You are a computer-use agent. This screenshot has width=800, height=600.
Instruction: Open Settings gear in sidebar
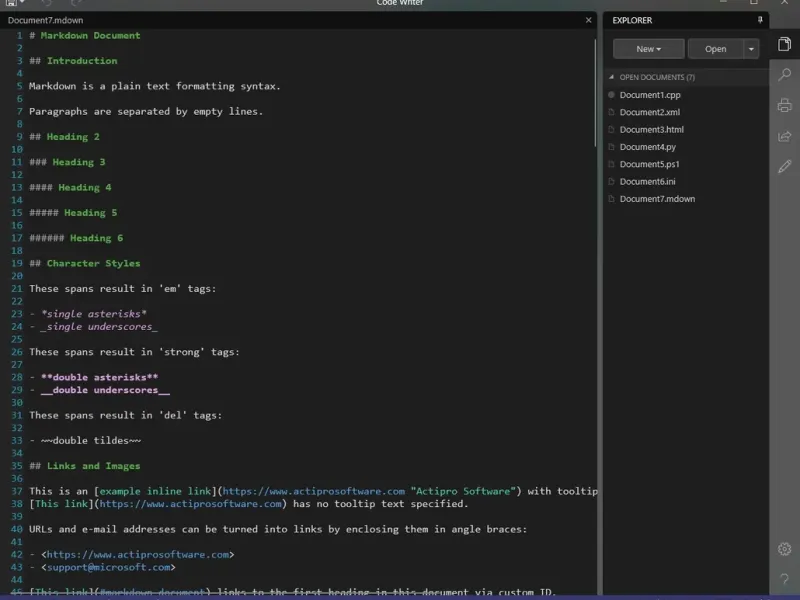785,549
